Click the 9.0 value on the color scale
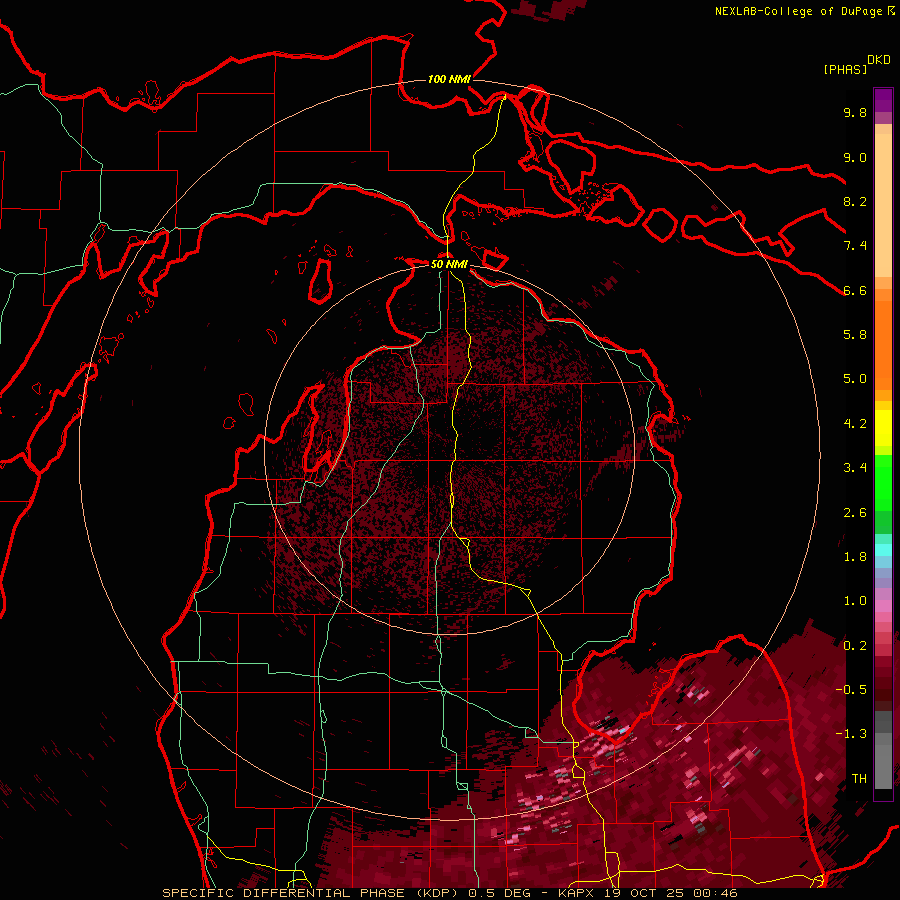Viewport: 900px width, 900px height. 855,157
